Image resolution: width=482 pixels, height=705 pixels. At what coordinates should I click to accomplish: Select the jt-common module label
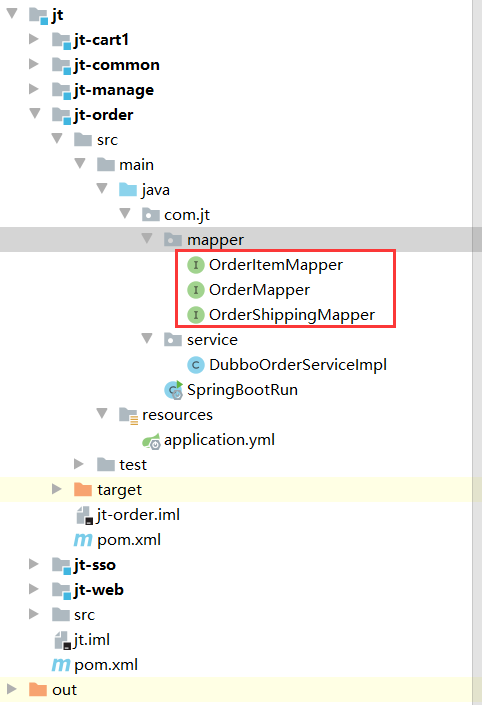[117, 65]
